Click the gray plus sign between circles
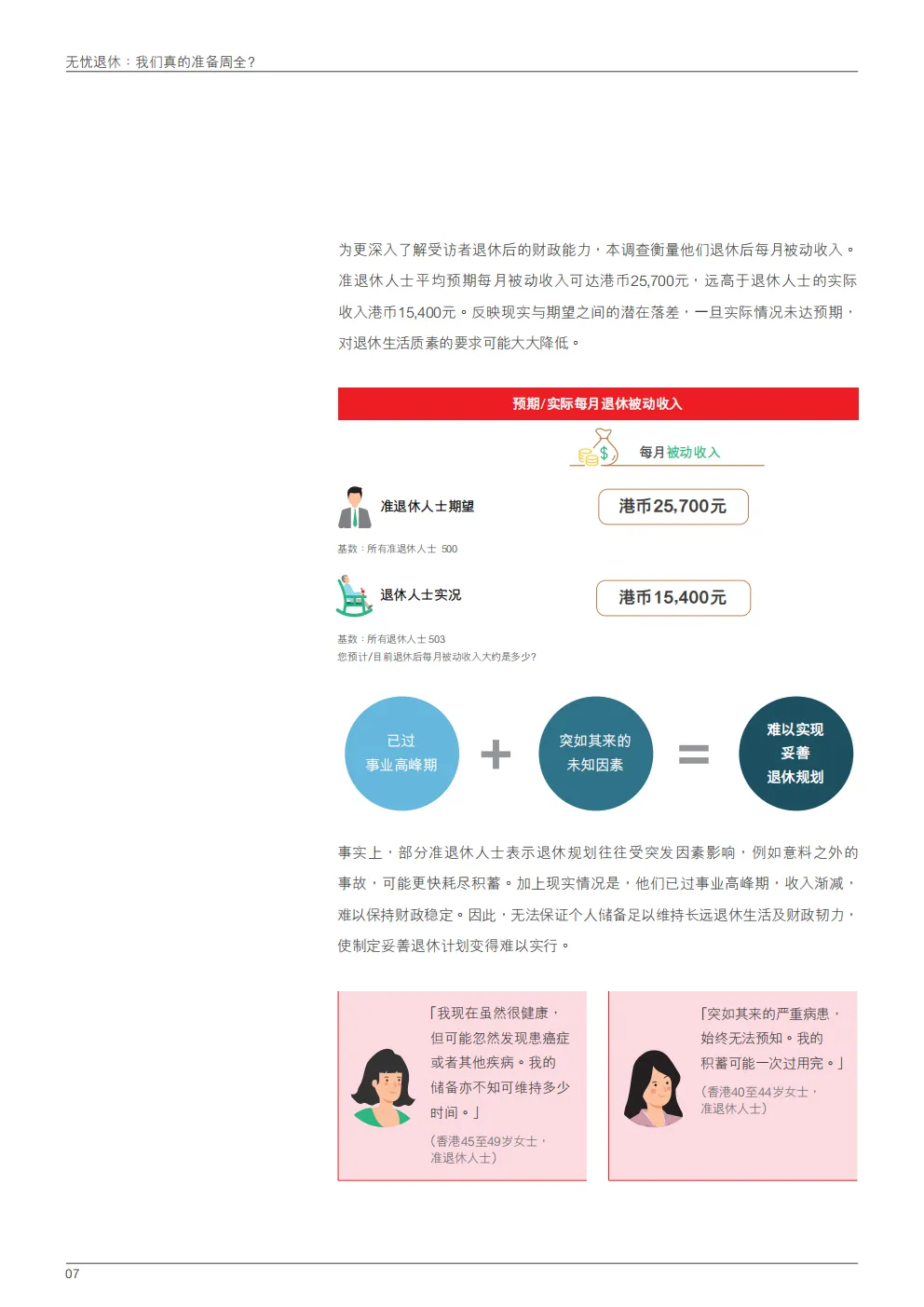The width and height of the screenshot is (924, 1307). point(496,754)
